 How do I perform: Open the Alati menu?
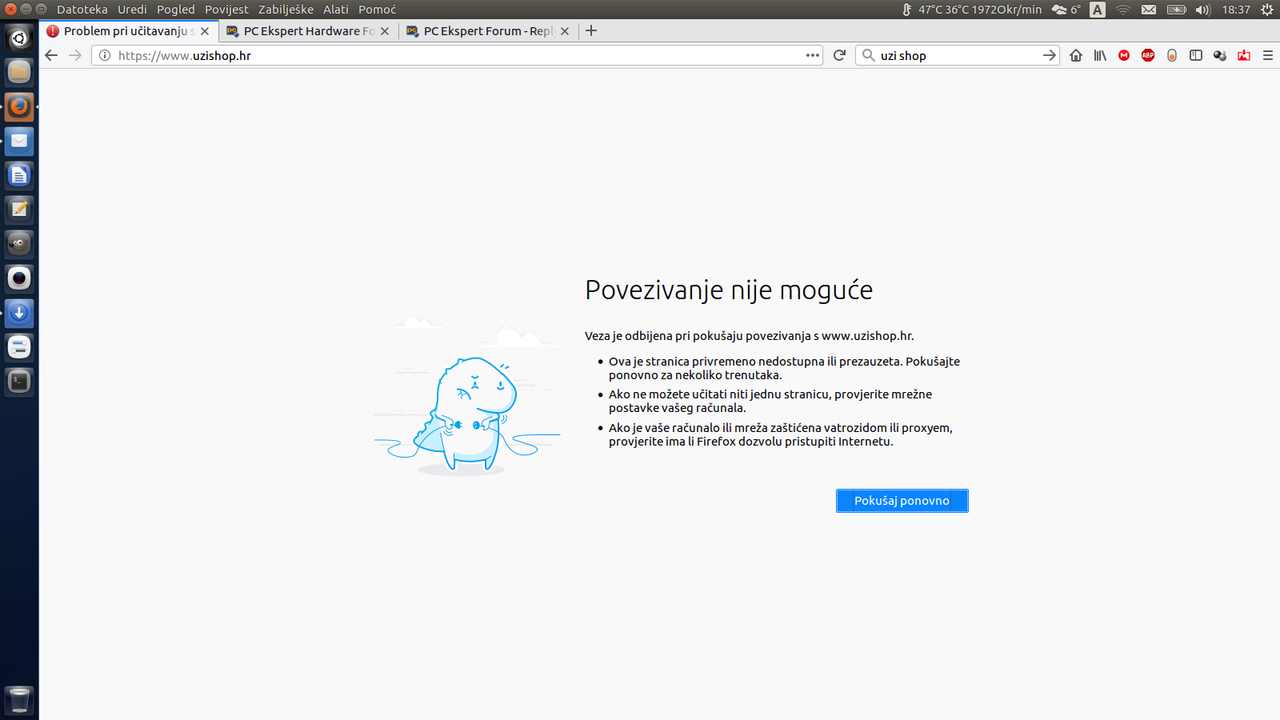tap(336, 9)
